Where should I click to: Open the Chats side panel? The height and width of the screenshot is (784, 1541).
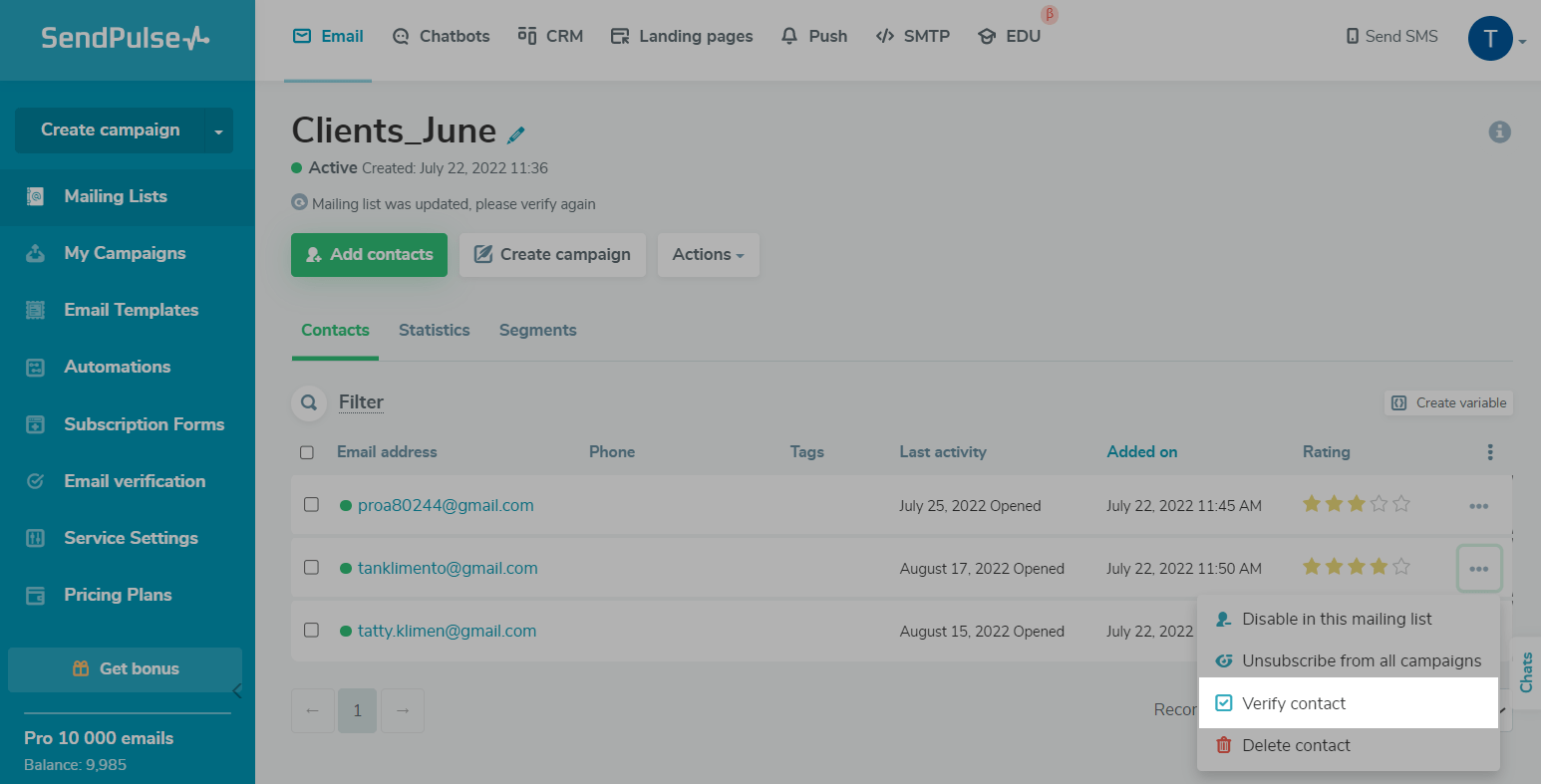pos(1526,672)
